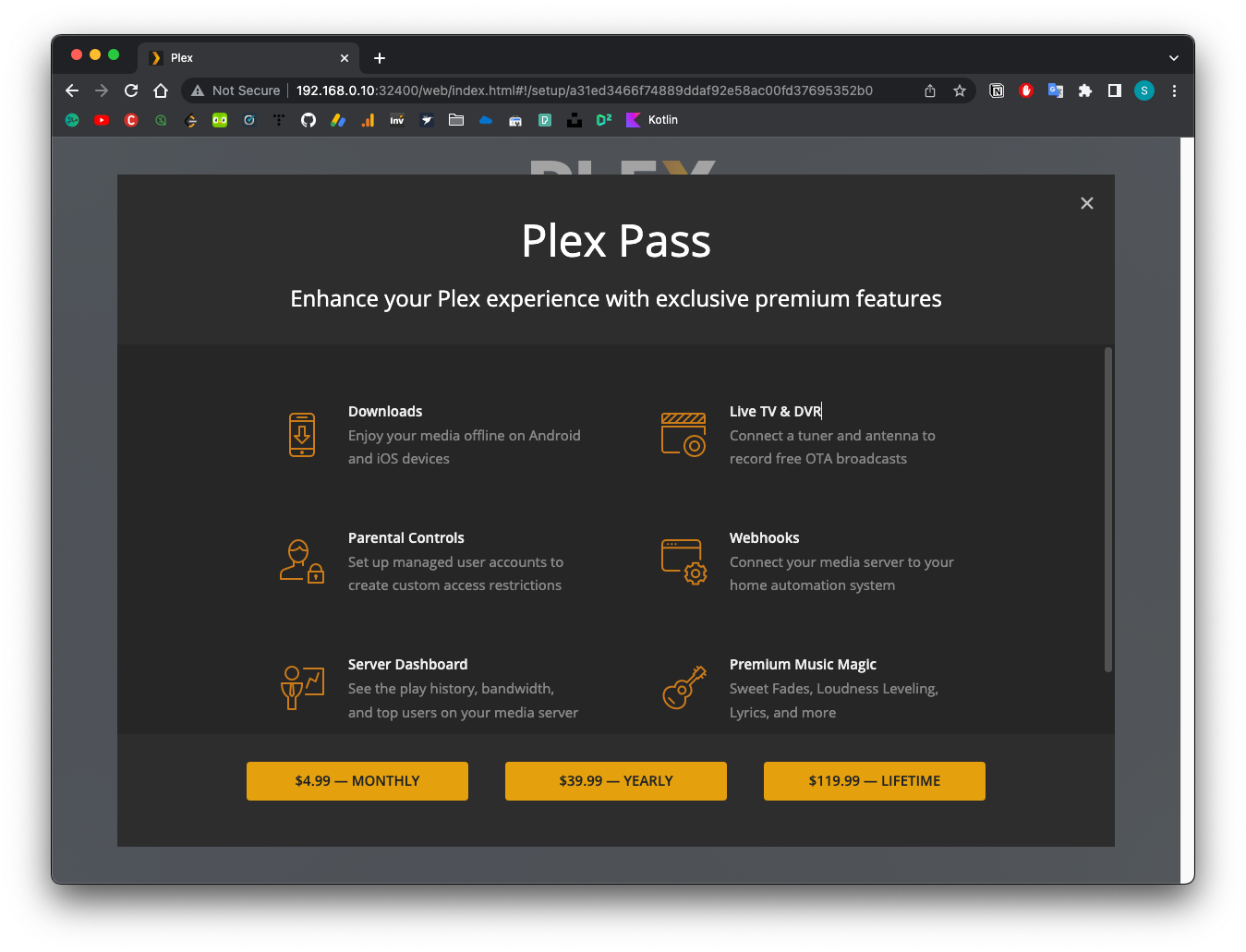
Task: Open the browser home page
Action: click(x=161, y=90)
